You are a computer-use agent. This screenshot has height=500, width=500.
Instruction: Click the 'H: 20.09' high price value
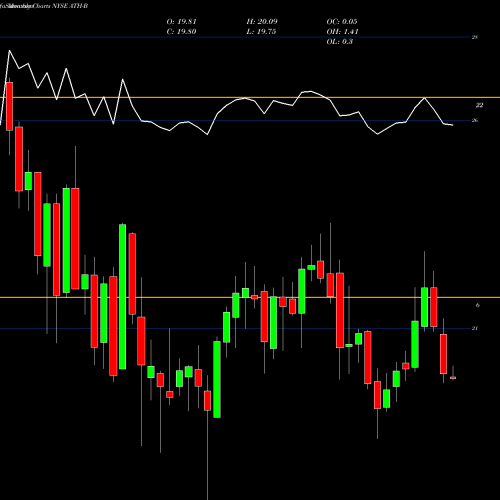click(262, 22)
